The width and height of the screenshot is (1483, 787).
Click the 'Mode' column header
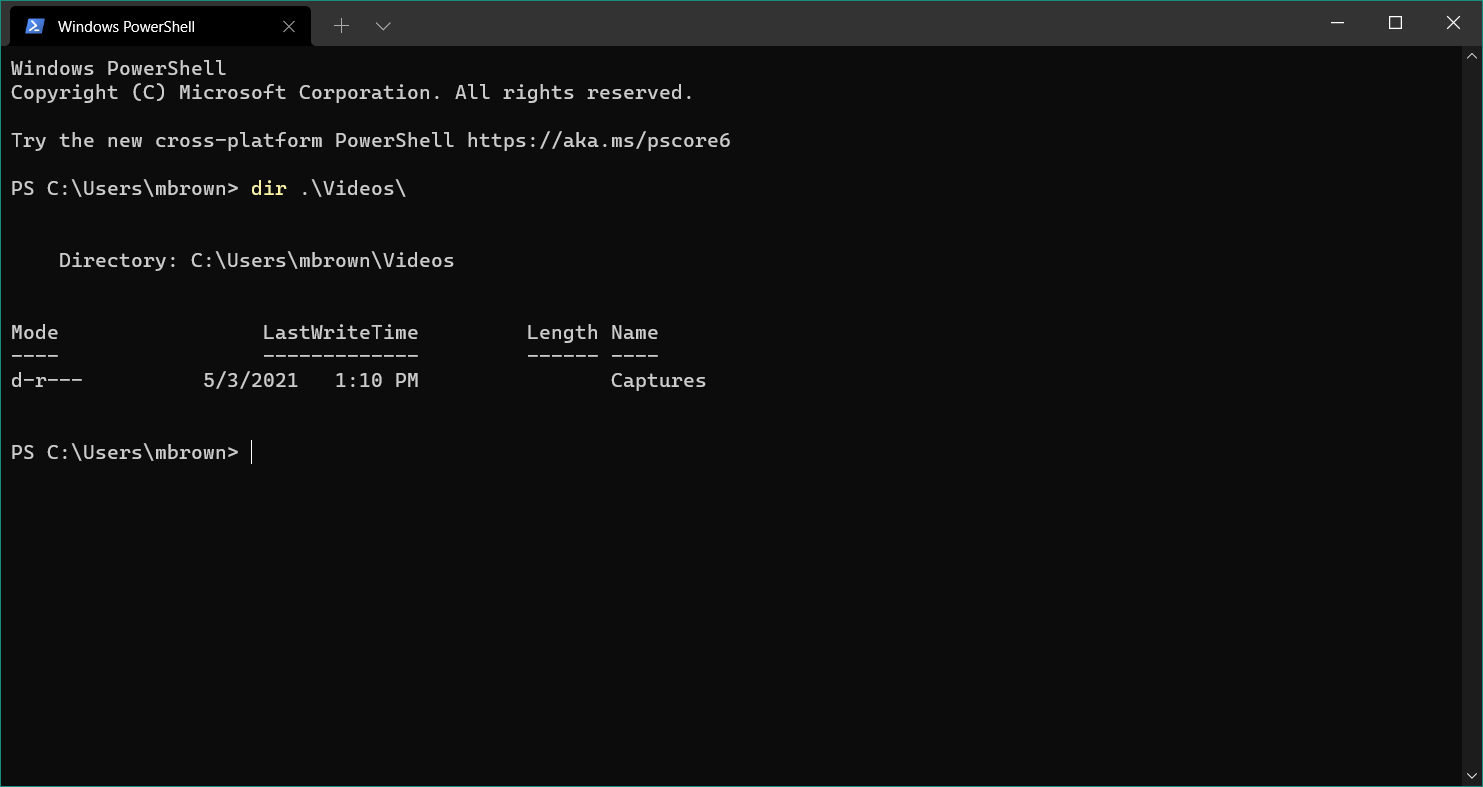click(35, 333)
